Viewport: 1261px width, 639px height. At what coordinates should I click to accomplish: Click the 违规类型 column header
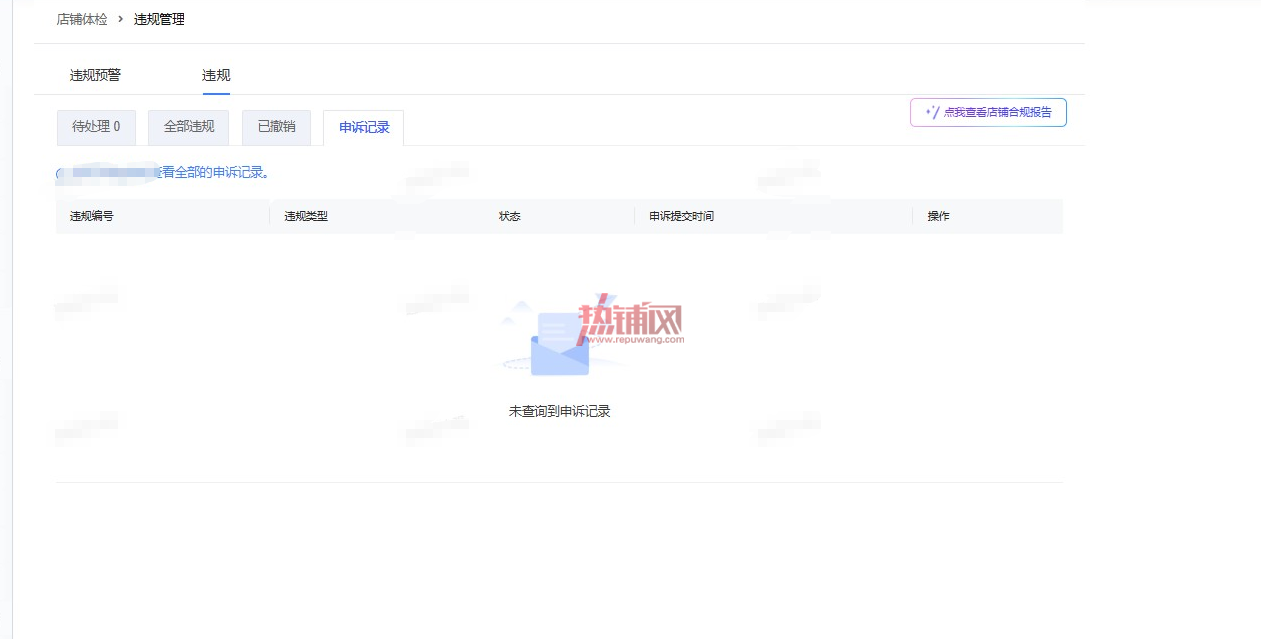(306, 216)
